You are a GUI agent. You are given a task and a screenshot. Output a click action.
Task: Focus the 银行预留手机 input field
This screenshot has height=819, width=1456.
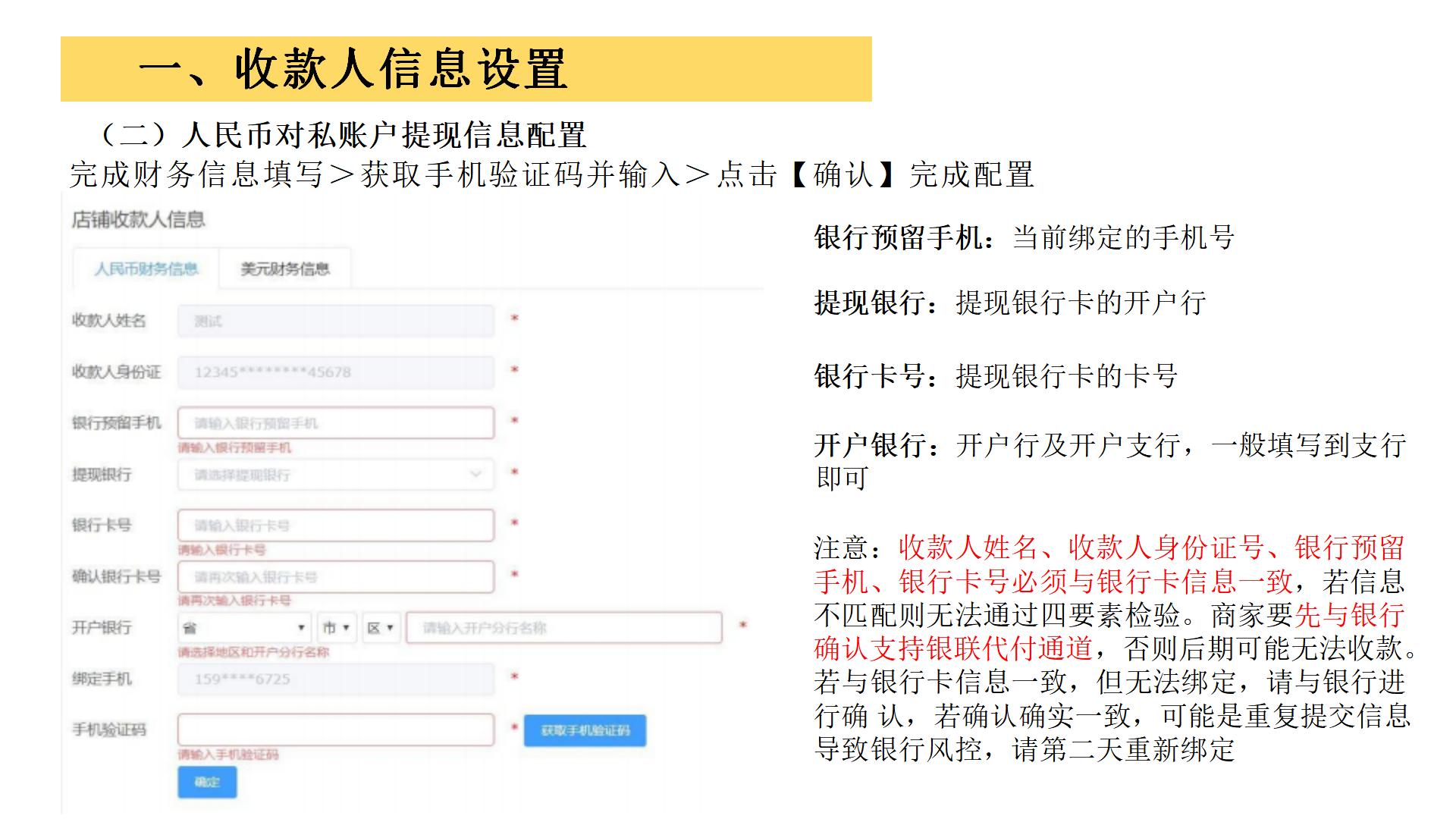coord(336,423)
